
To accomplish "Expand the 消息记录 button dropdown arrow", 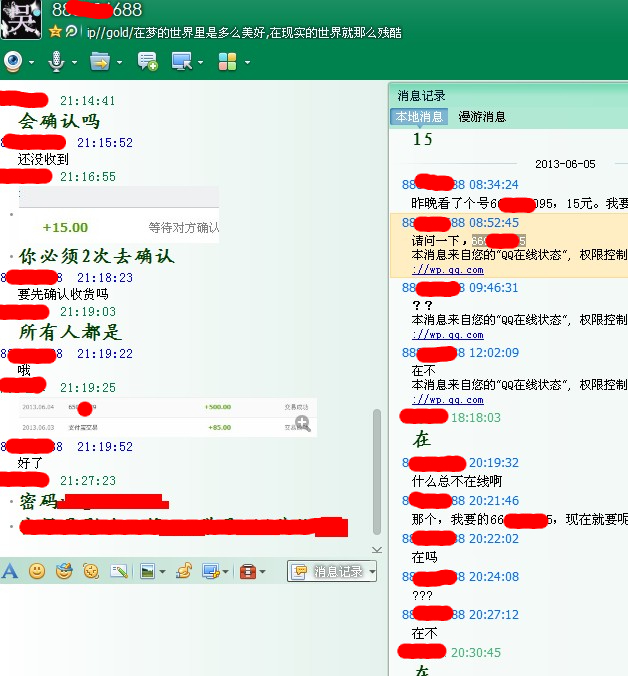I will coord(372,572).
